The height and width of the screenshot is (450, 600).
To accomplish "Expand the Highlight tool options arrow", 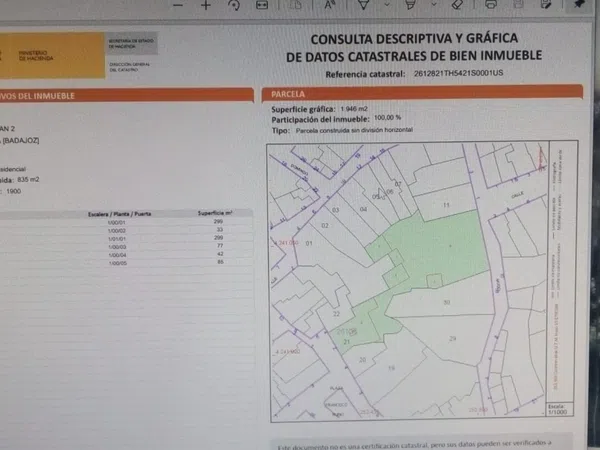I will tap(434, 5).
